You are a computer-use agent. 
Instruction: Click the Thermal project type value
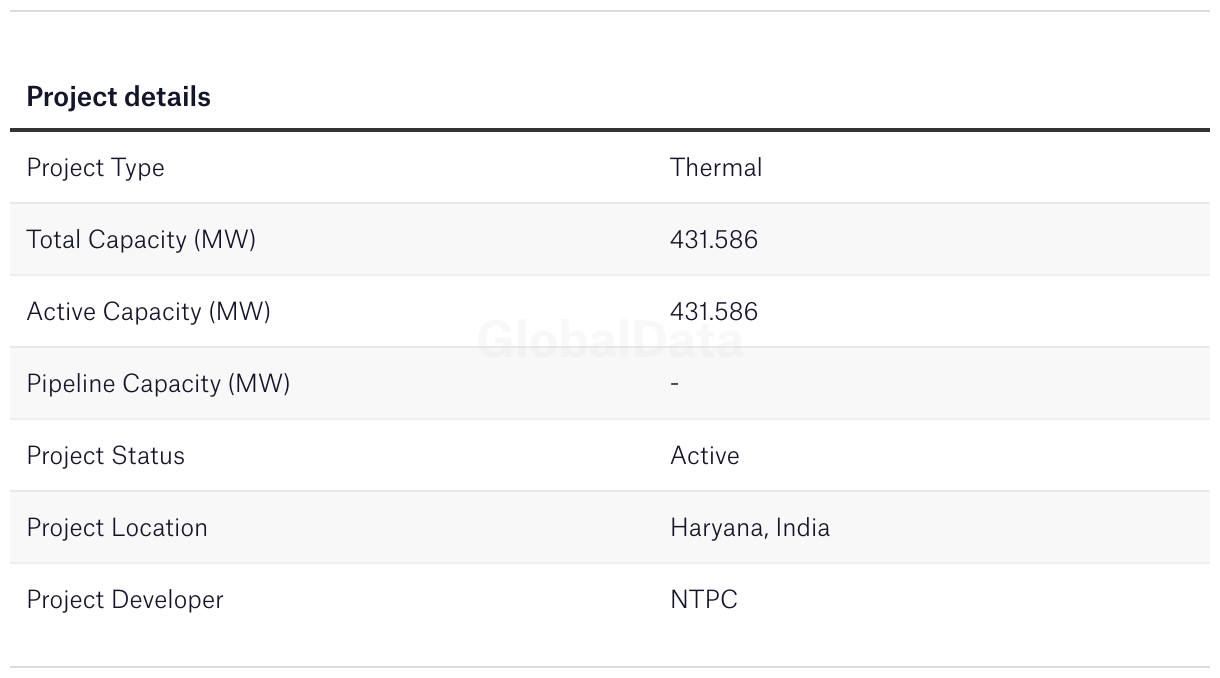(716, 168)
